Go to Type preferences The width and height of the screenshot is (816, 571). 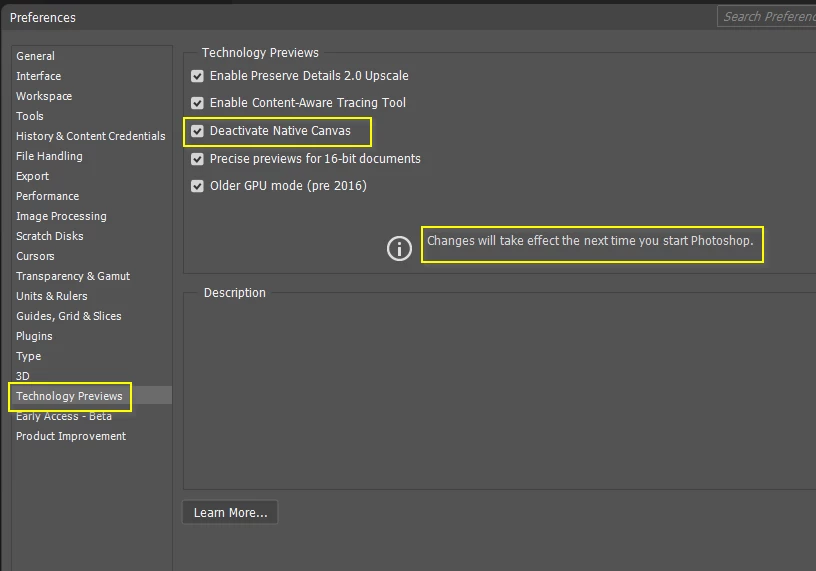coord(28,356)
